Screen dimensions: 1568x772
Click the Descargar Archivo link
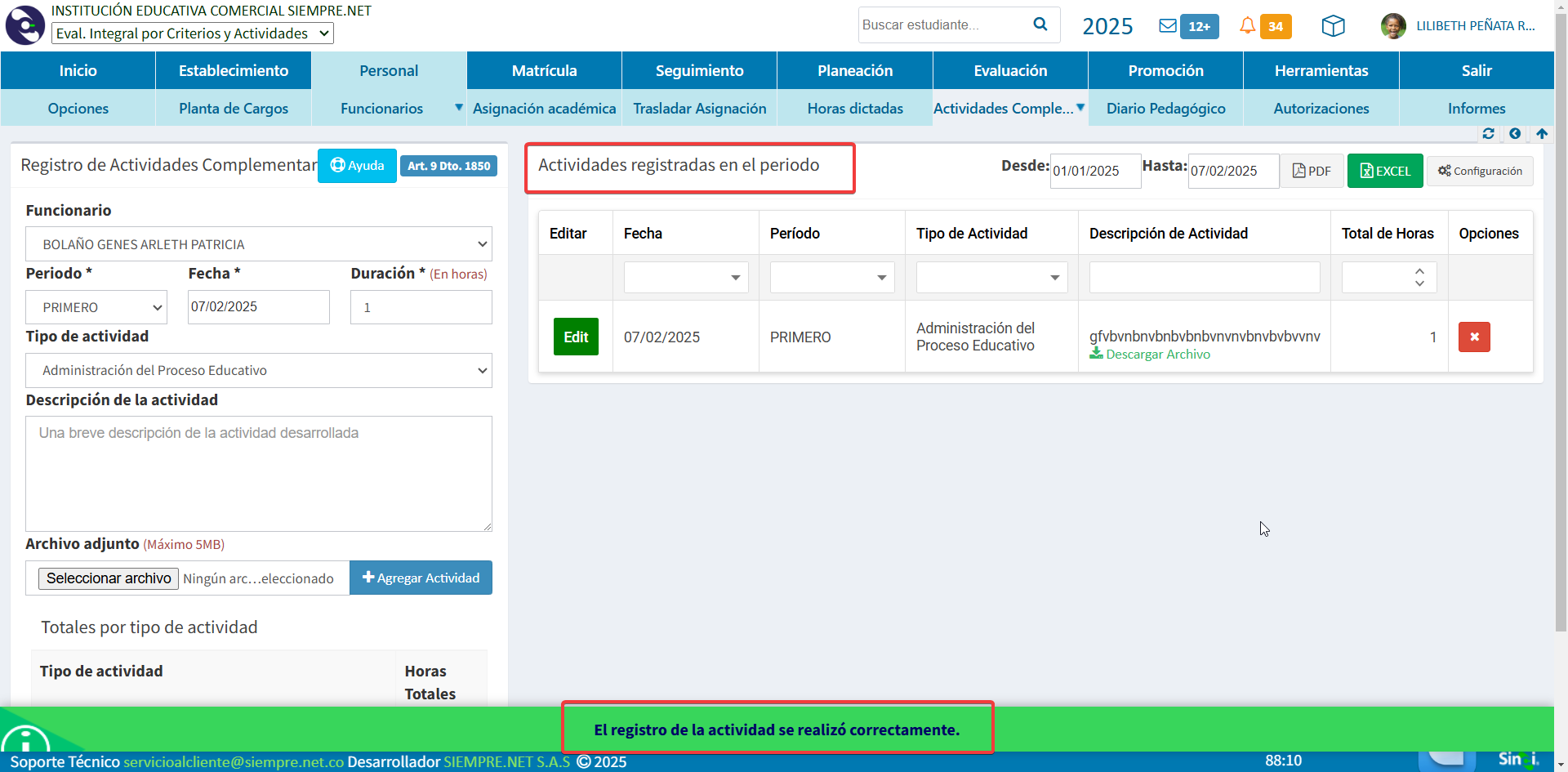pyautogui.click(x=1157, y=355)
